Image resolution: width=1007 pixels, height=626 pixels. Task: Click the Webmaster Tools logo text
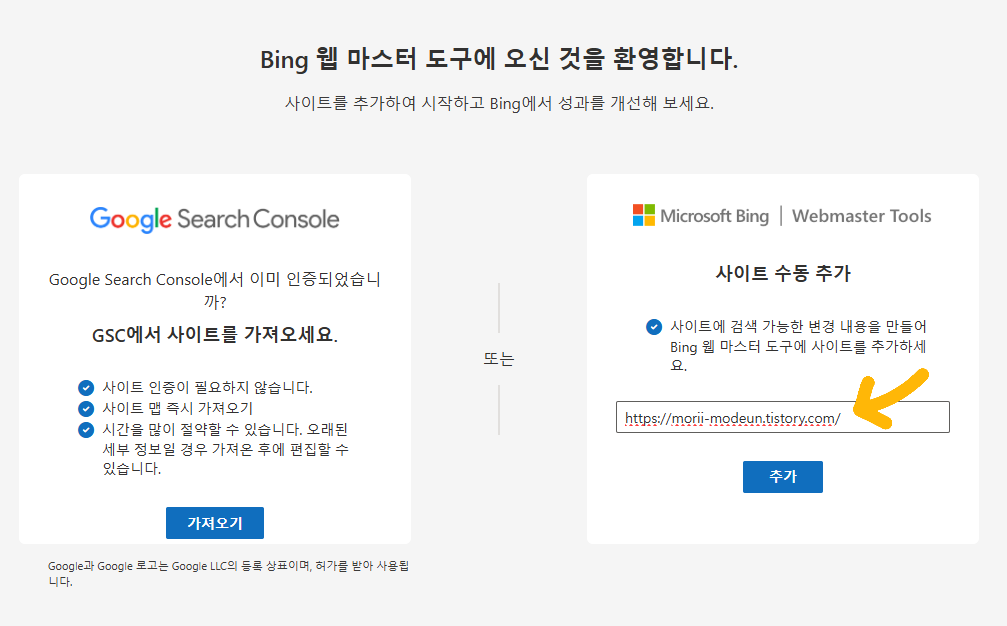coord(861,216)
